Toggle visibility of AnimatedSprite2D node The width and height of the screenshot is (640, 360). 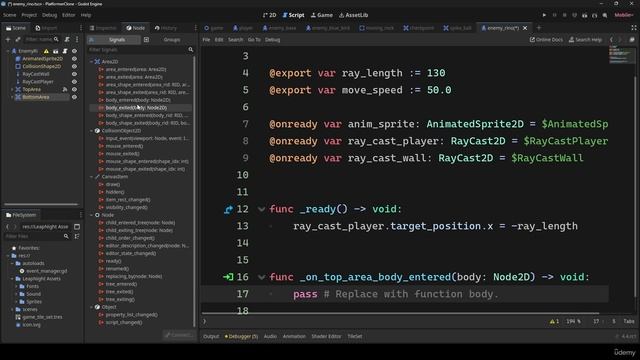click(74, 59)
